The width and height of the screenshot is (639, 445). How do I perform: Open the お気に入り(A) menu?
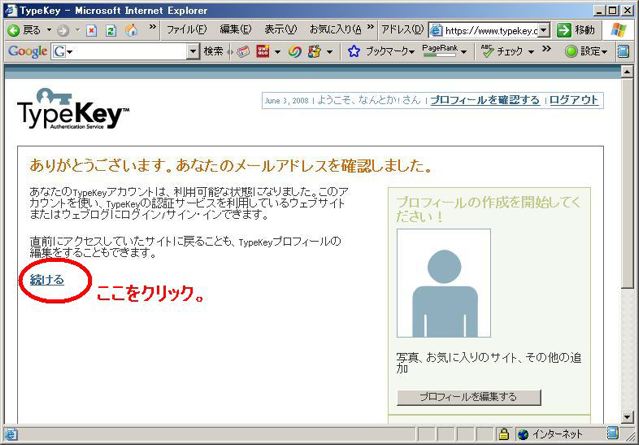[x=335, y=30]
